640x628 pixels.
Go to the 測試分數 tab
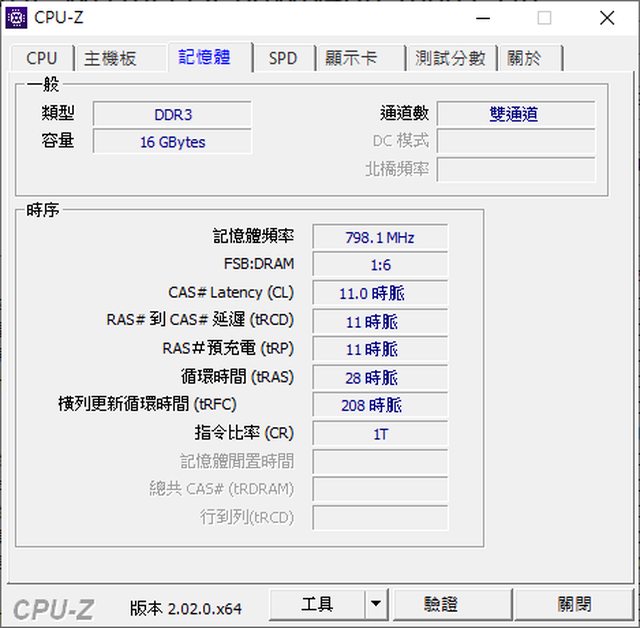450,58
